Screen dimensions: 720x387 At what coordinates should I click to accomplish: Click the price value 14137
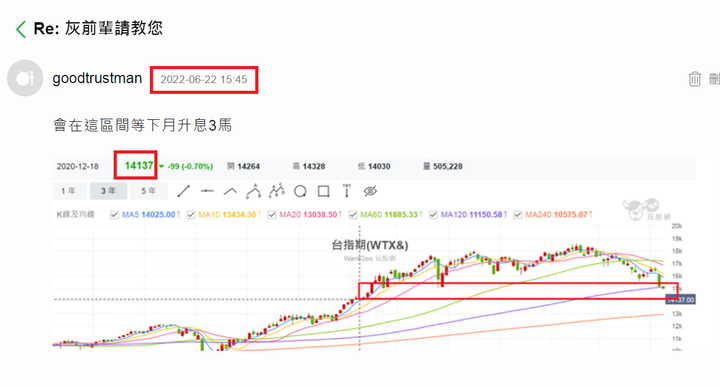139,166
